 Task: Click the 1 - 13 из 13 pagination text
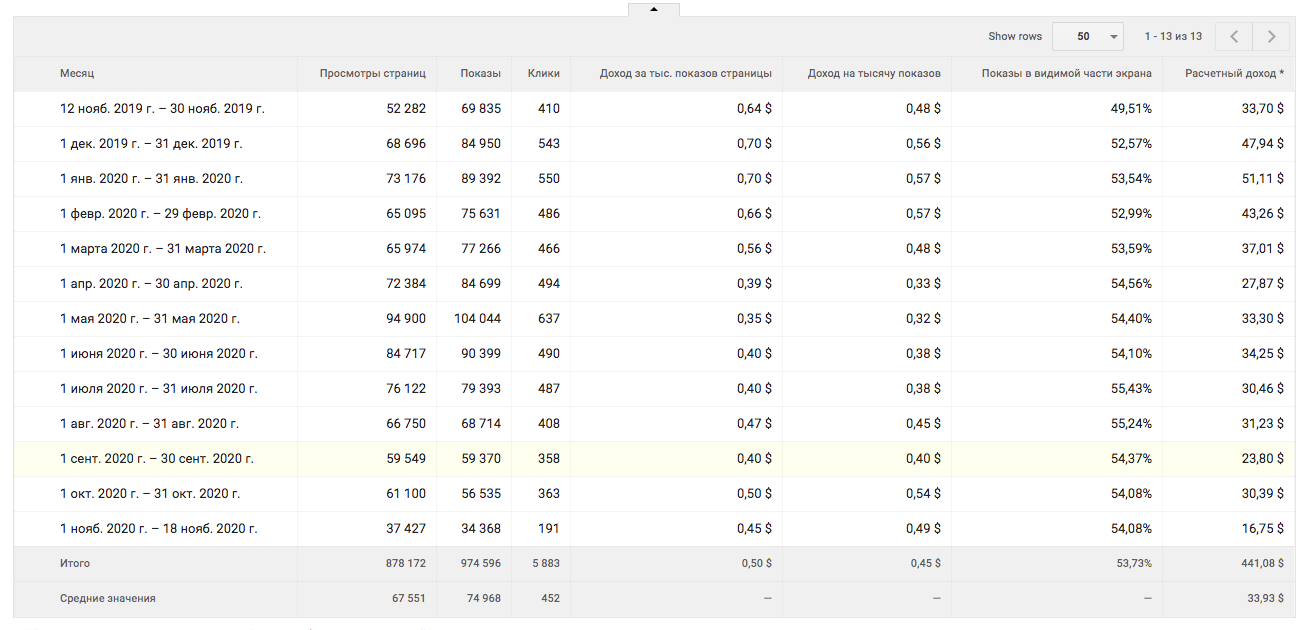click(x=1173, y=36)
